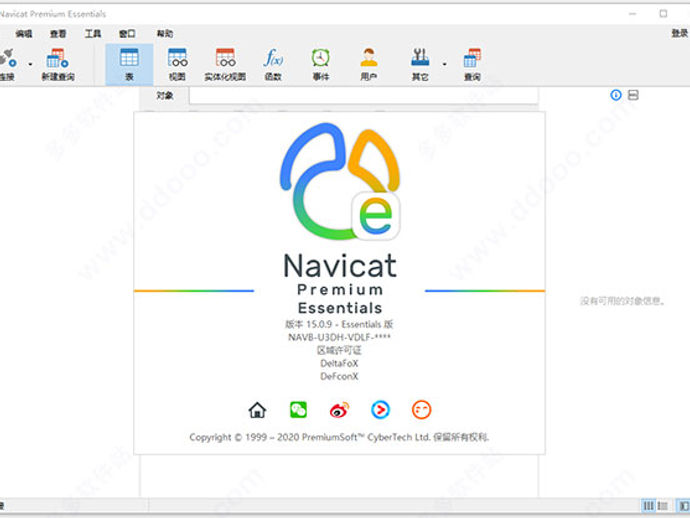This screenshot has width=690, height=518.
Task: Expand the Others (其它) dropdown arrow
Action: point(444,64)
